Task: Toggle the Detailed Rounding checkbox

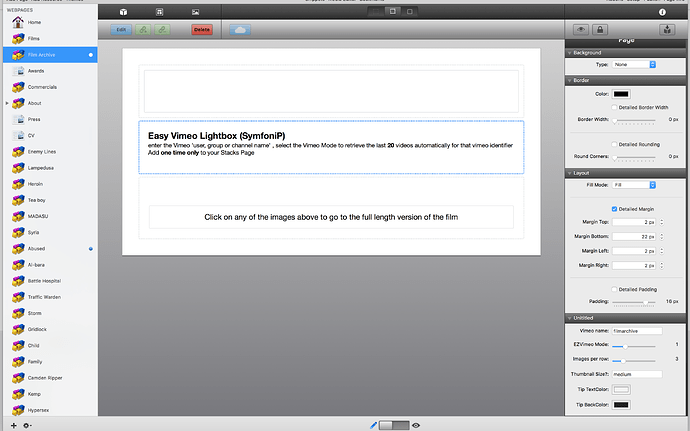Action: point(614,144)
